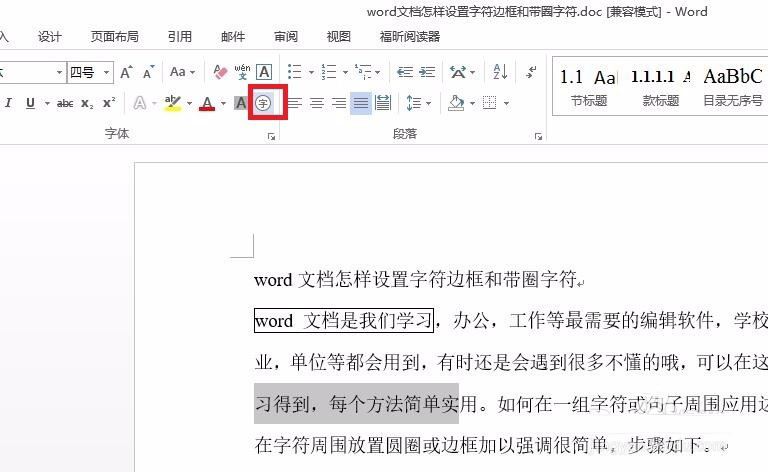
Task: Apply the 节标题 style
Action: (x=589, y=87)
